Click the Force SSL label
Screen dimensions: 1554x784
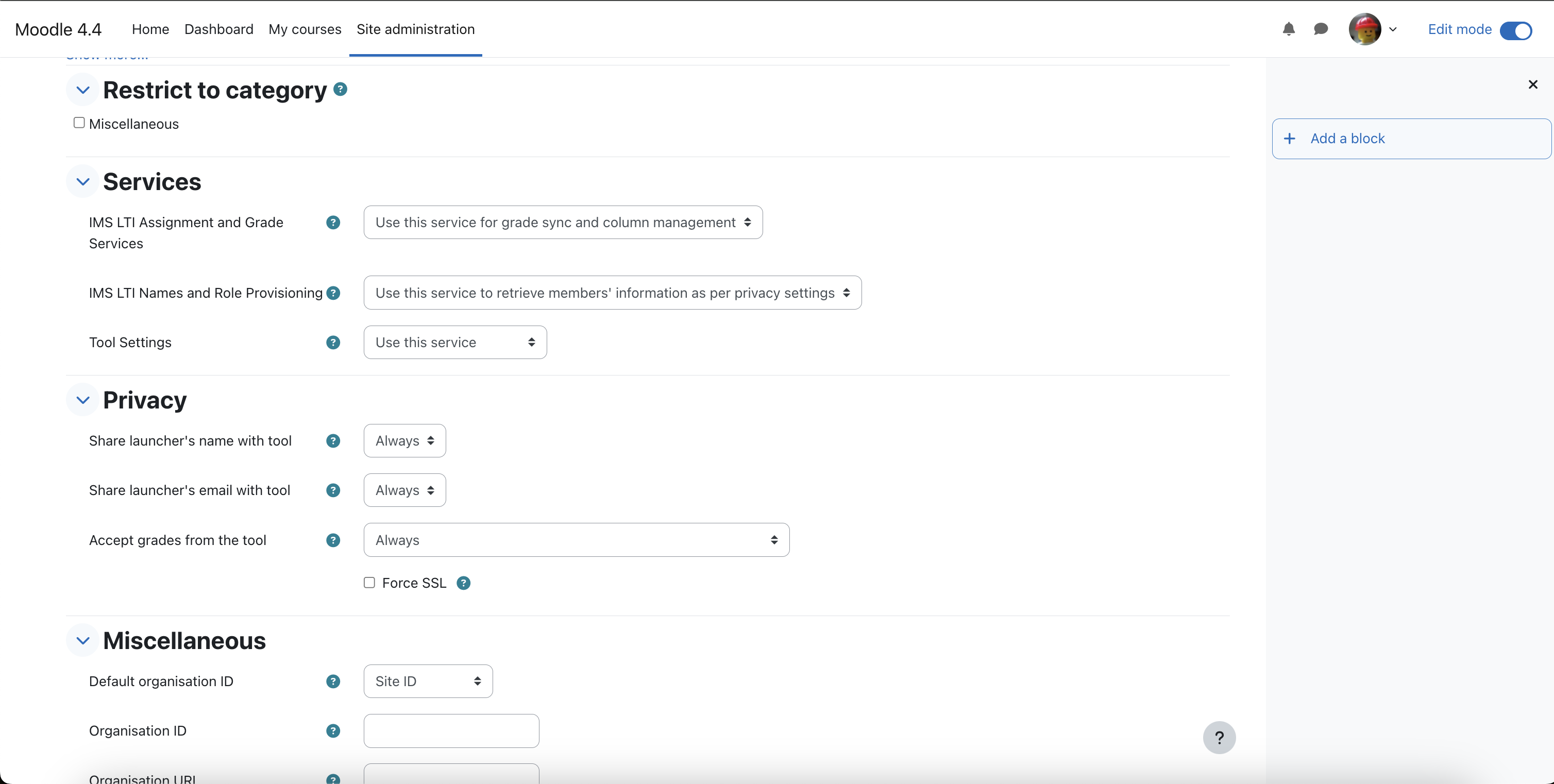click(414, 583)
